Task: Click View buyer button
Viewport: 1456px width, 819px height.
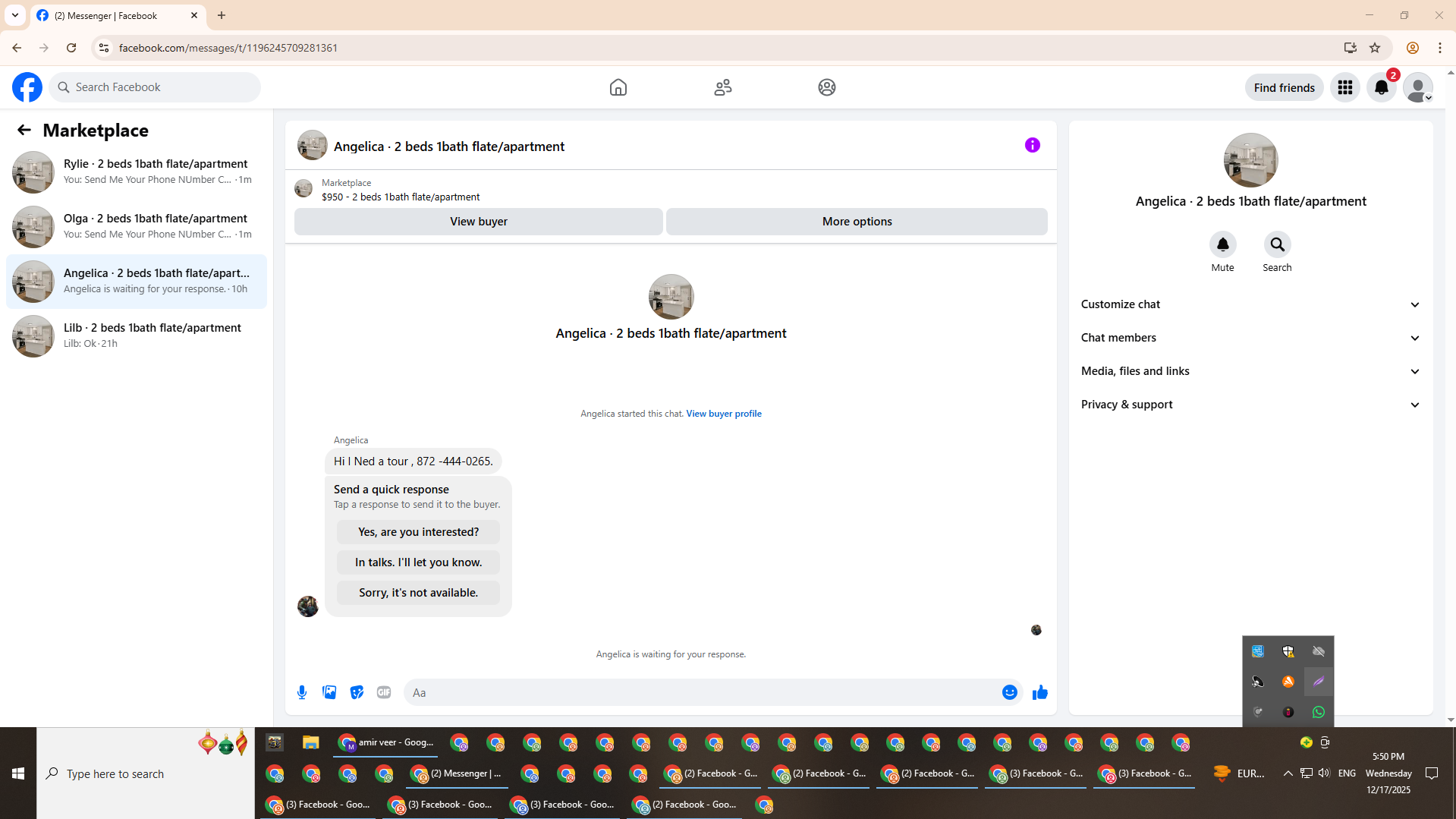Action: click(x=479, y=222)
